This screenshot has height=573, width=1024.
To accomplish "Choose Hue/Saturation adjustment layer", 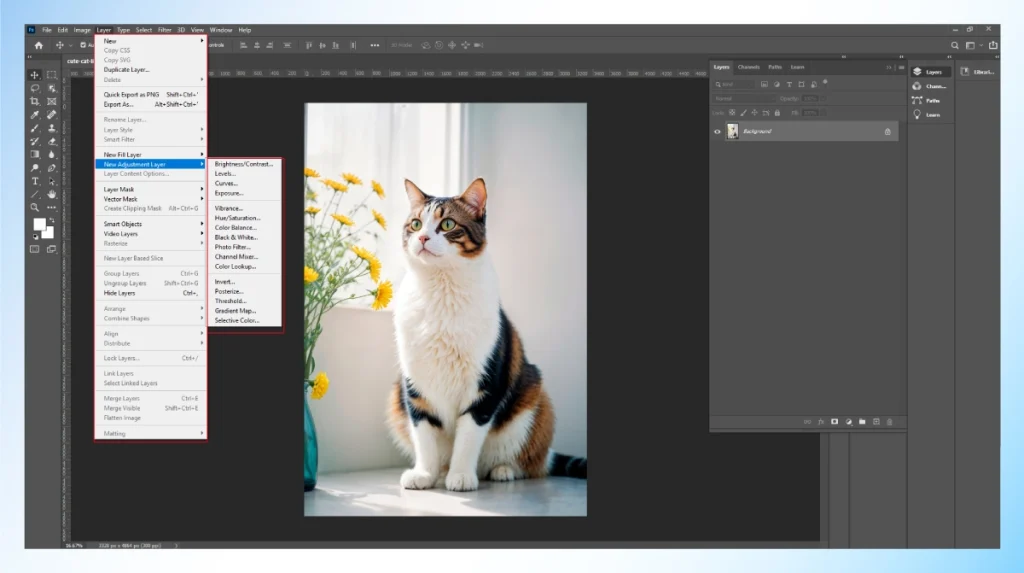I will [x=244, y=218].
